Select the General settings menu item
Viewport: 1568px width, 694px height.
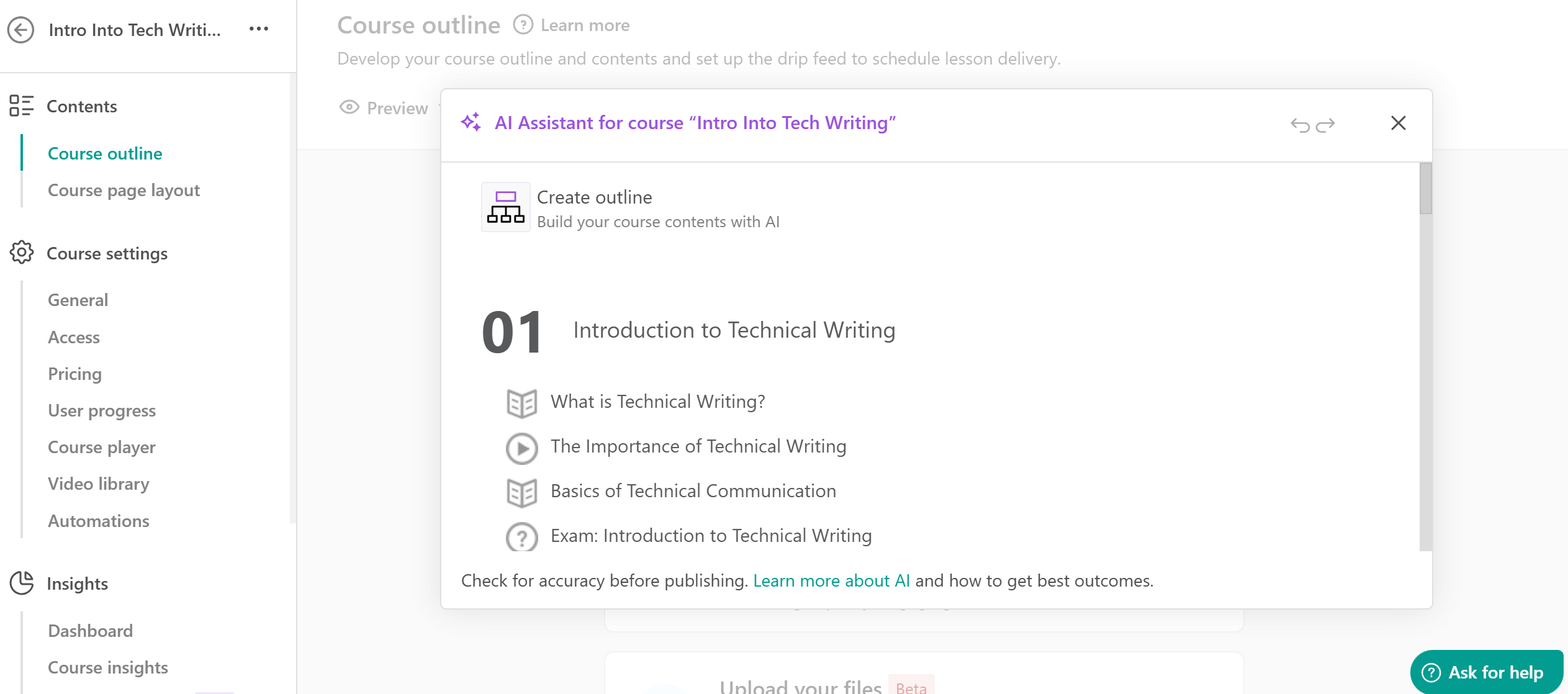(78, 299)
